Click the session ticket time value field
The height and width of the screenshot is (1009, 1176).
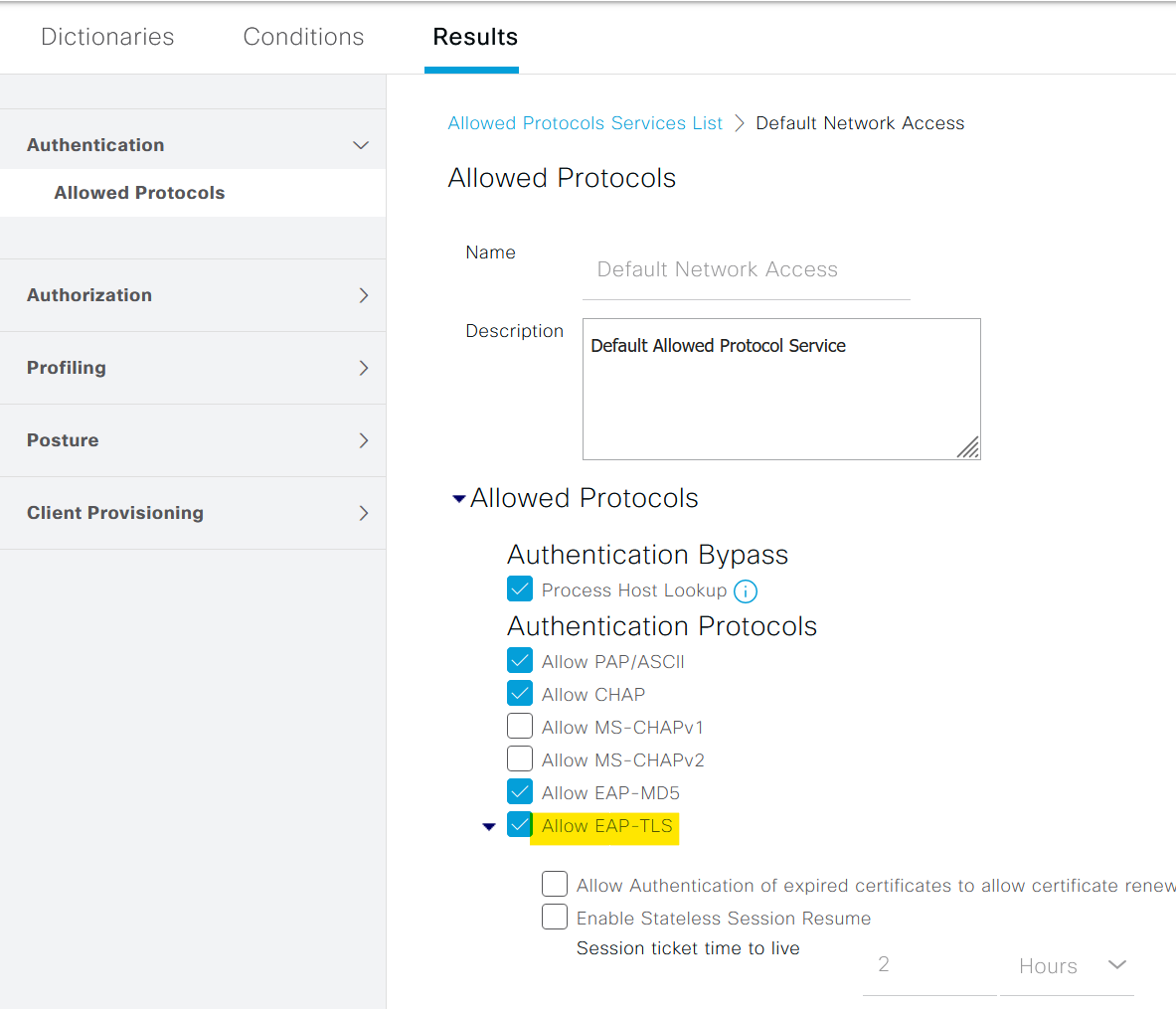(929, 965)
